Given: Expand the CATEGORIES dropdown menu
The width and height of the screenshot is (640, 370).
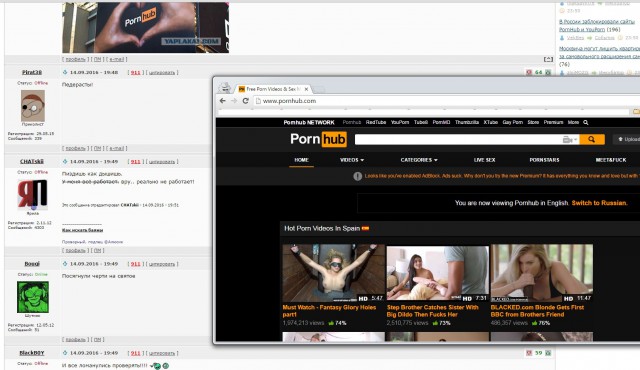Looking at the screenshot, I should point(419,160).
